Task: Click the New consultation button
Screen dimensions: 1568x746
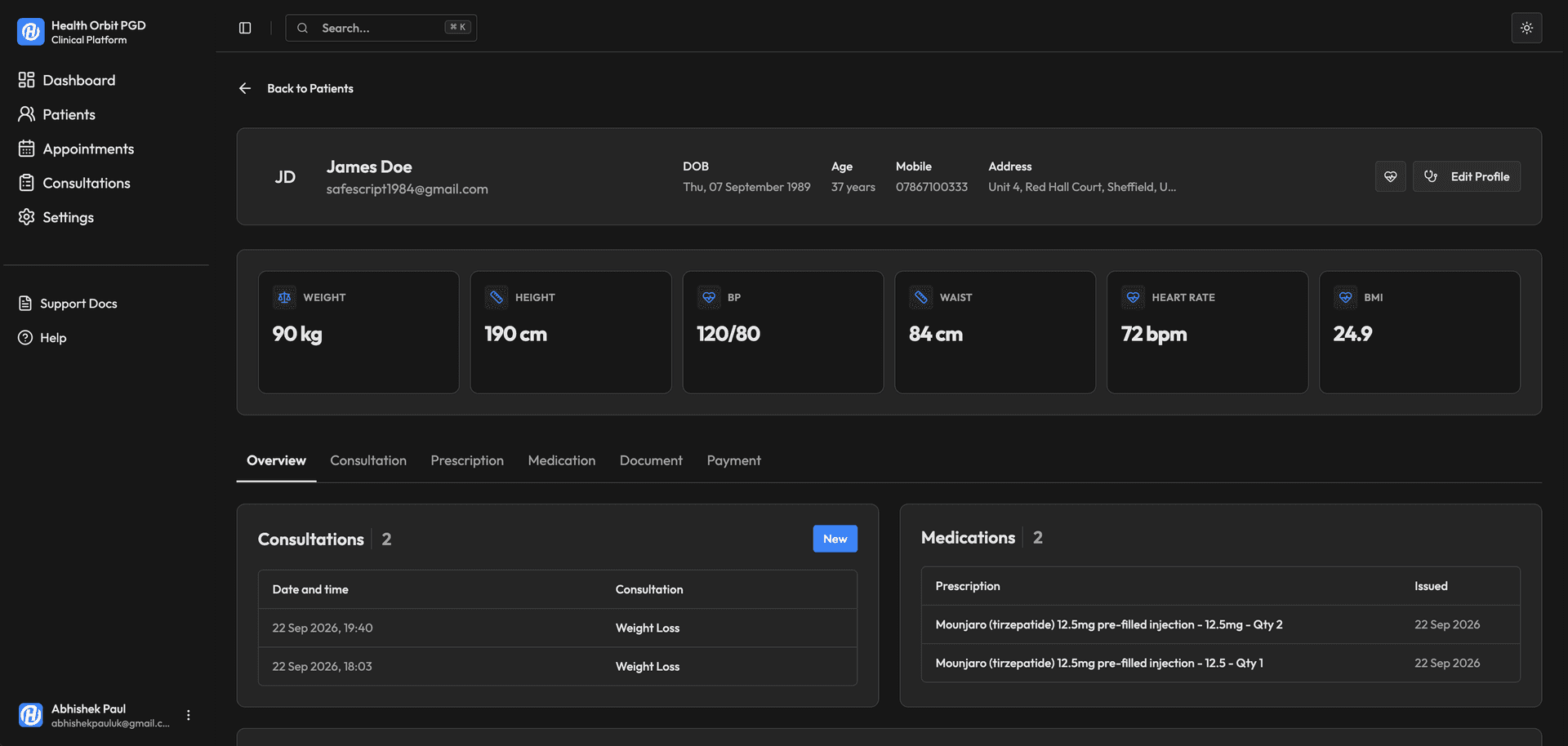Action: point(835,539)
